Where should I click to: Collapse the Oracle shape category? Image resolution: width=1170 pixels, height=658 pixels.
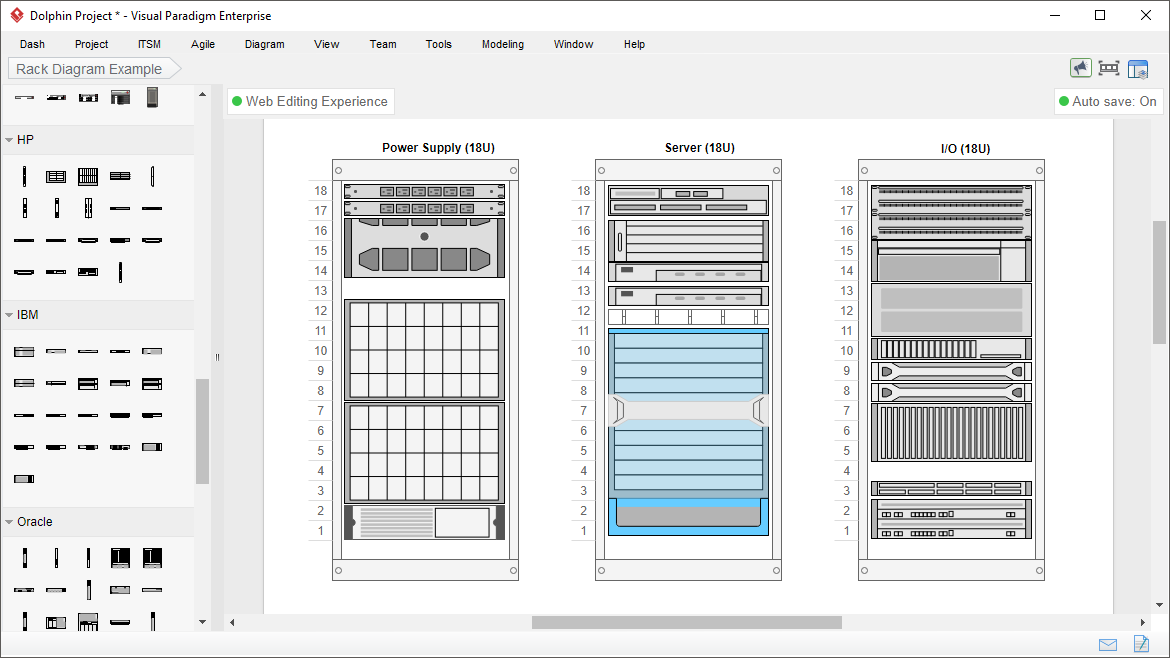point(10,522)
